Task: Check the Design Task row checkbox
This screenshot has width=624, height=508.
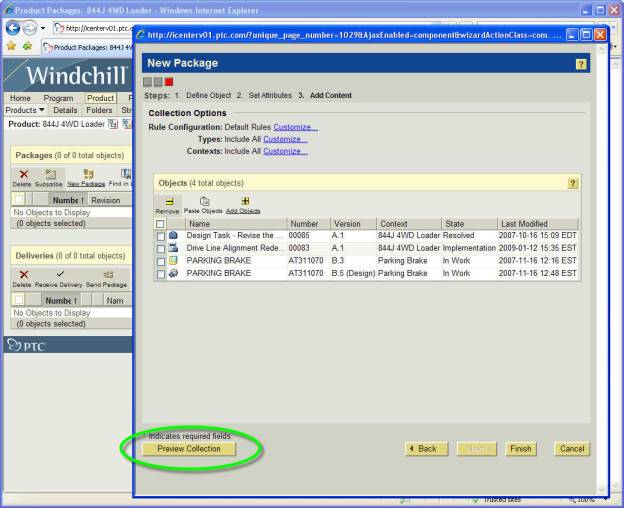Action: click(161, 236)
